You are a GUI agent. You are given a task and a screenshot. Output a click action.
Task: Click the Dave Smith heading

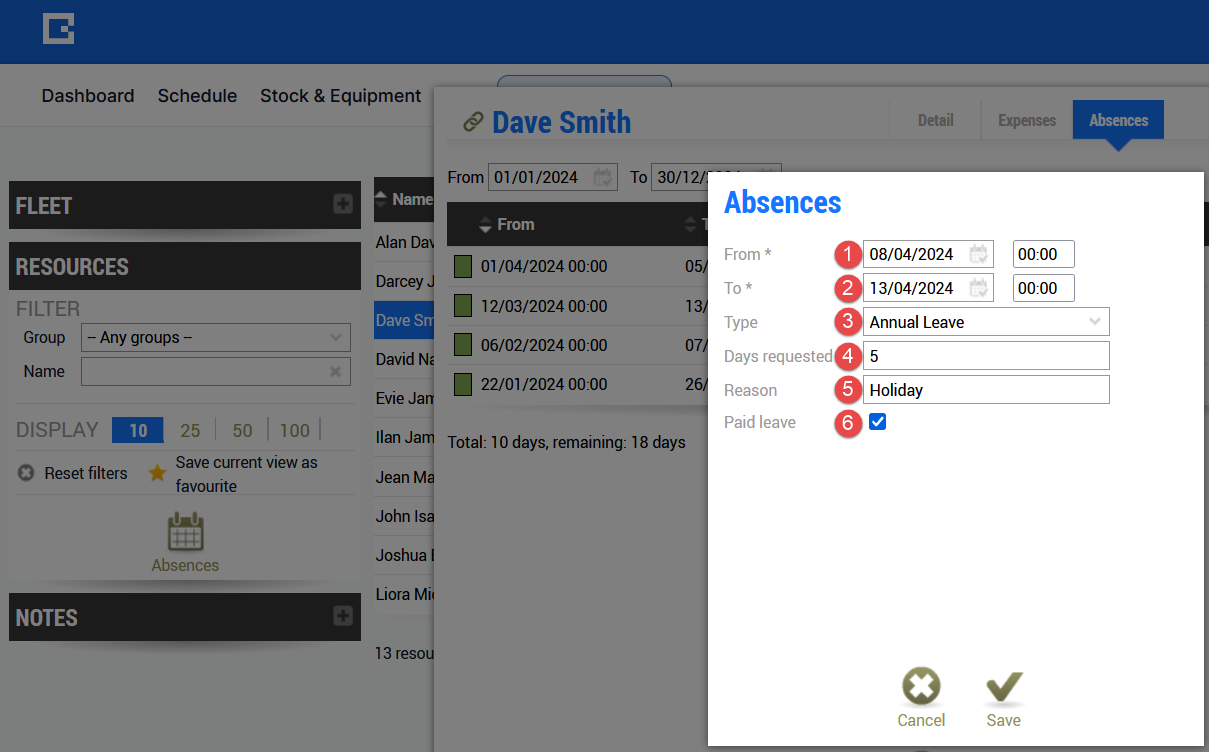pyautogui.click(x=561, y=122)
